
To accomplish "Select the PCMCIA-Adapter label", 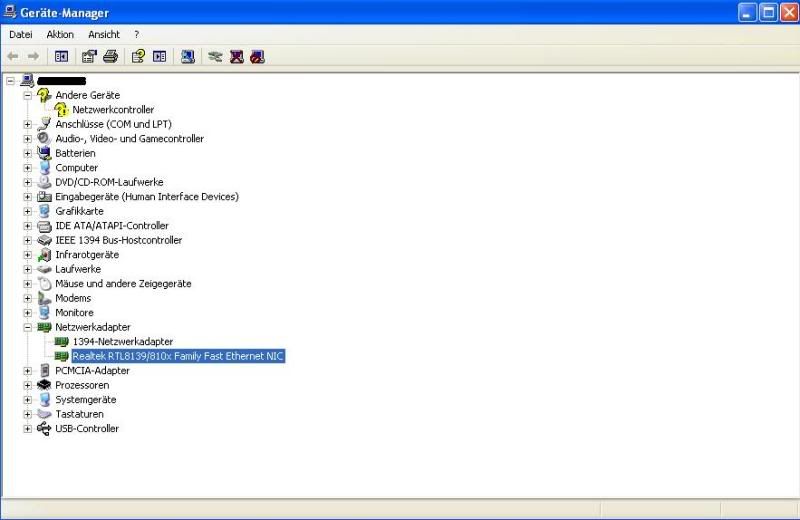I will click(92, 371).
